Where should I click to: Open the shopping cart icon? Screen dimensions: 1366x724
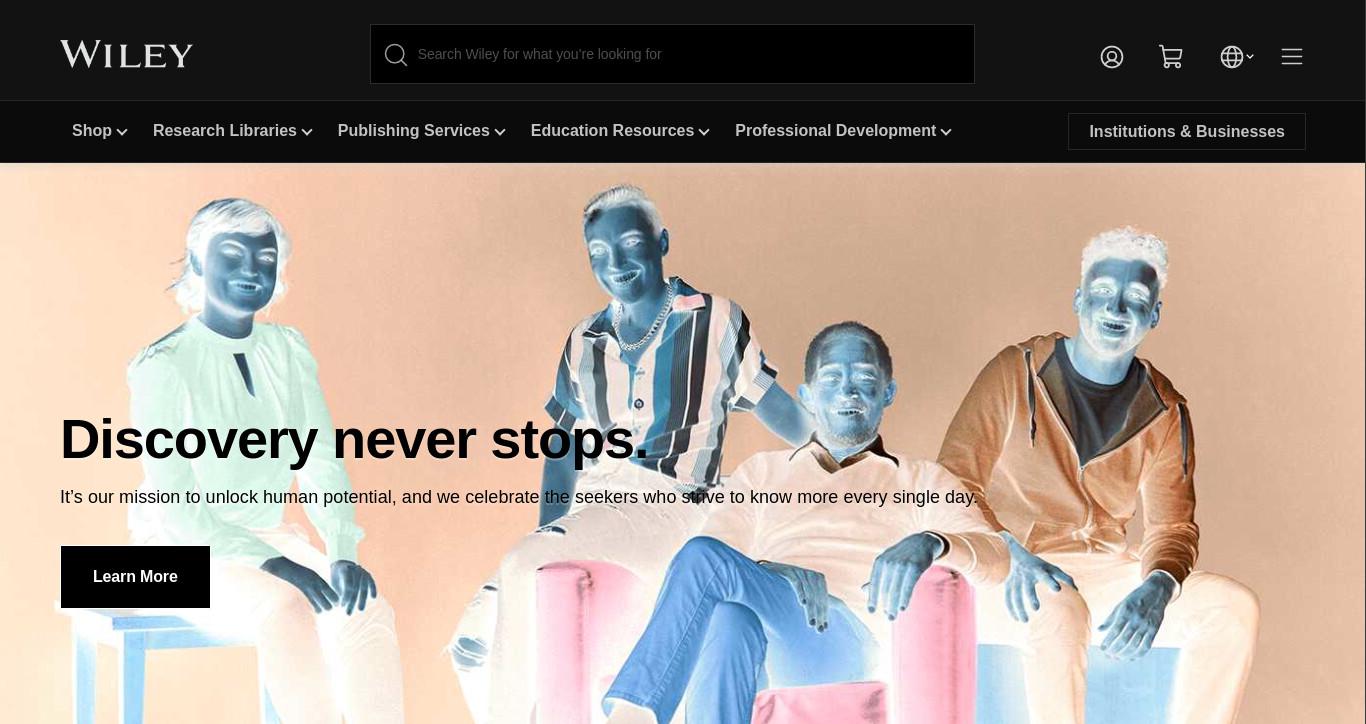[1171, 57]
